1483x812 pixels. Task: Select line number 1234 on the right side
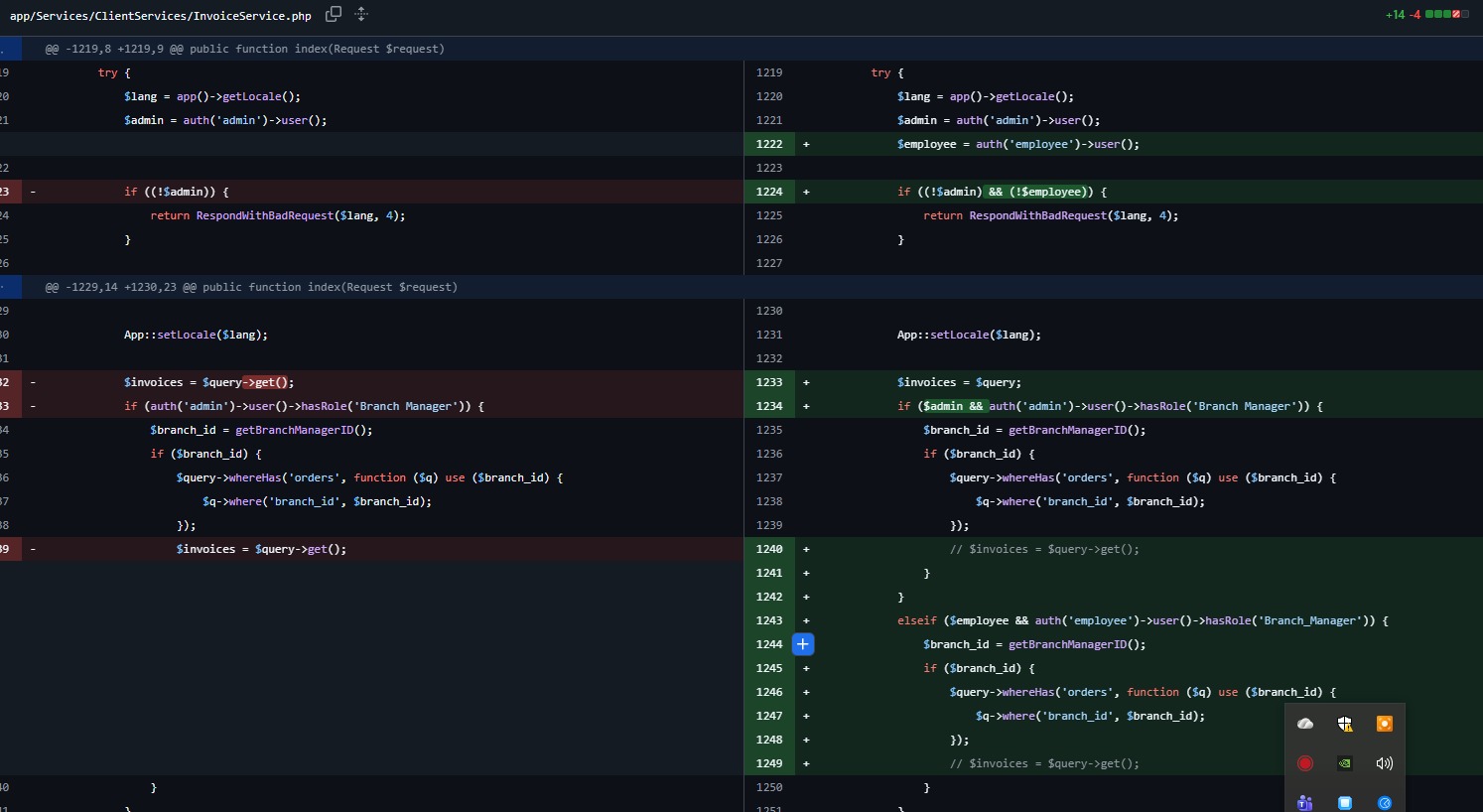click(x=769, y=406)
